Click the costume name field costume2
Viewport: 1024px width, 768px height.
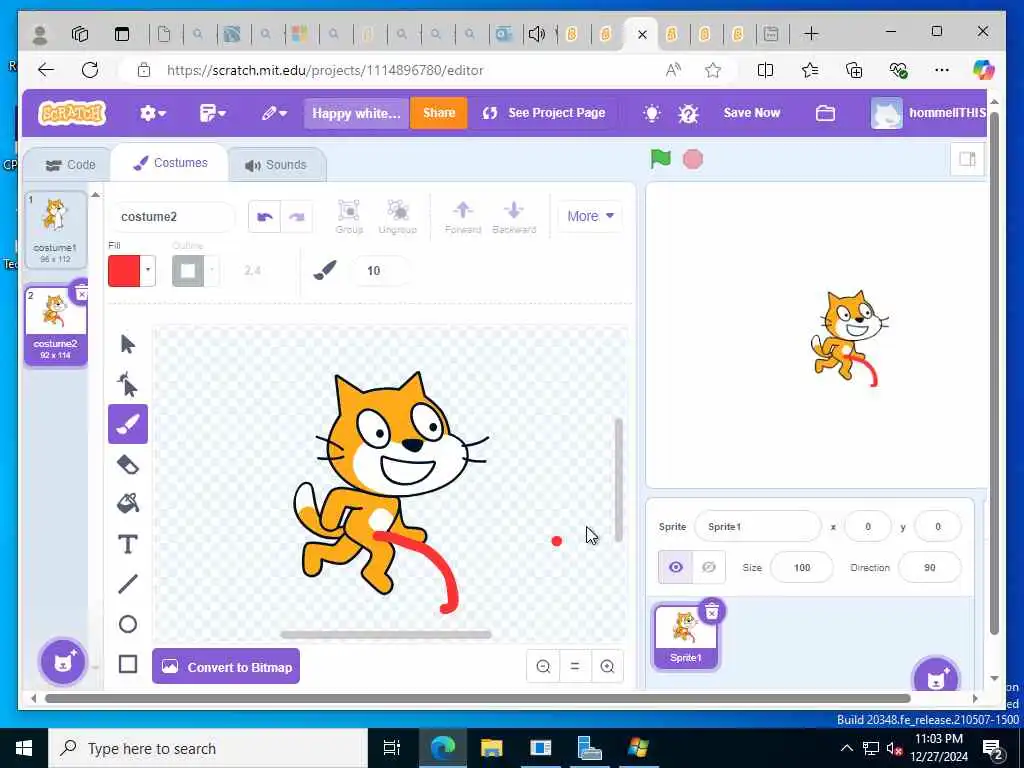point(172,217)
